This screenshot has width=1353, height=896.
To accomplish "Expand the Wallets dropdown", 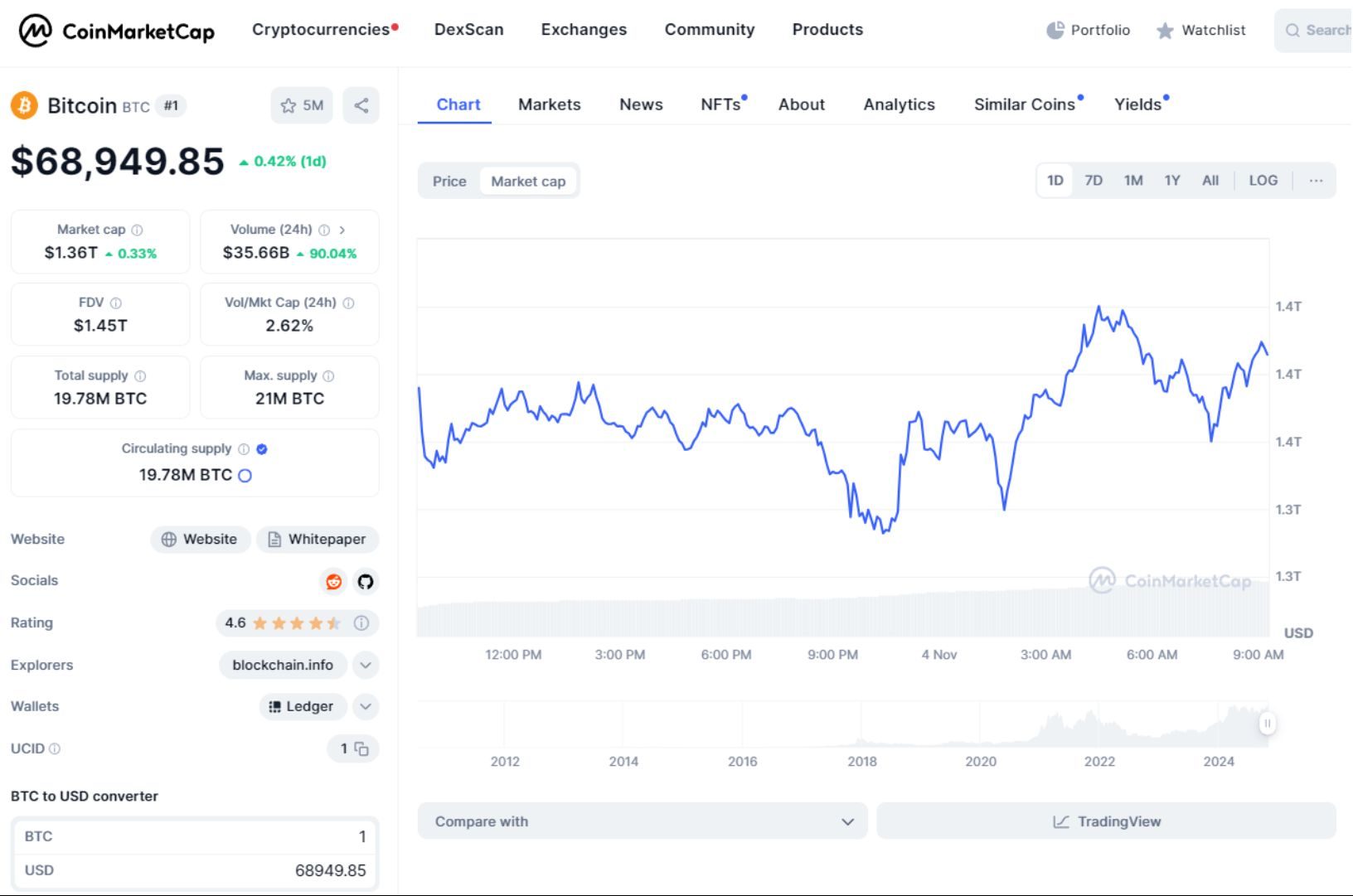I will click(365, 706).
